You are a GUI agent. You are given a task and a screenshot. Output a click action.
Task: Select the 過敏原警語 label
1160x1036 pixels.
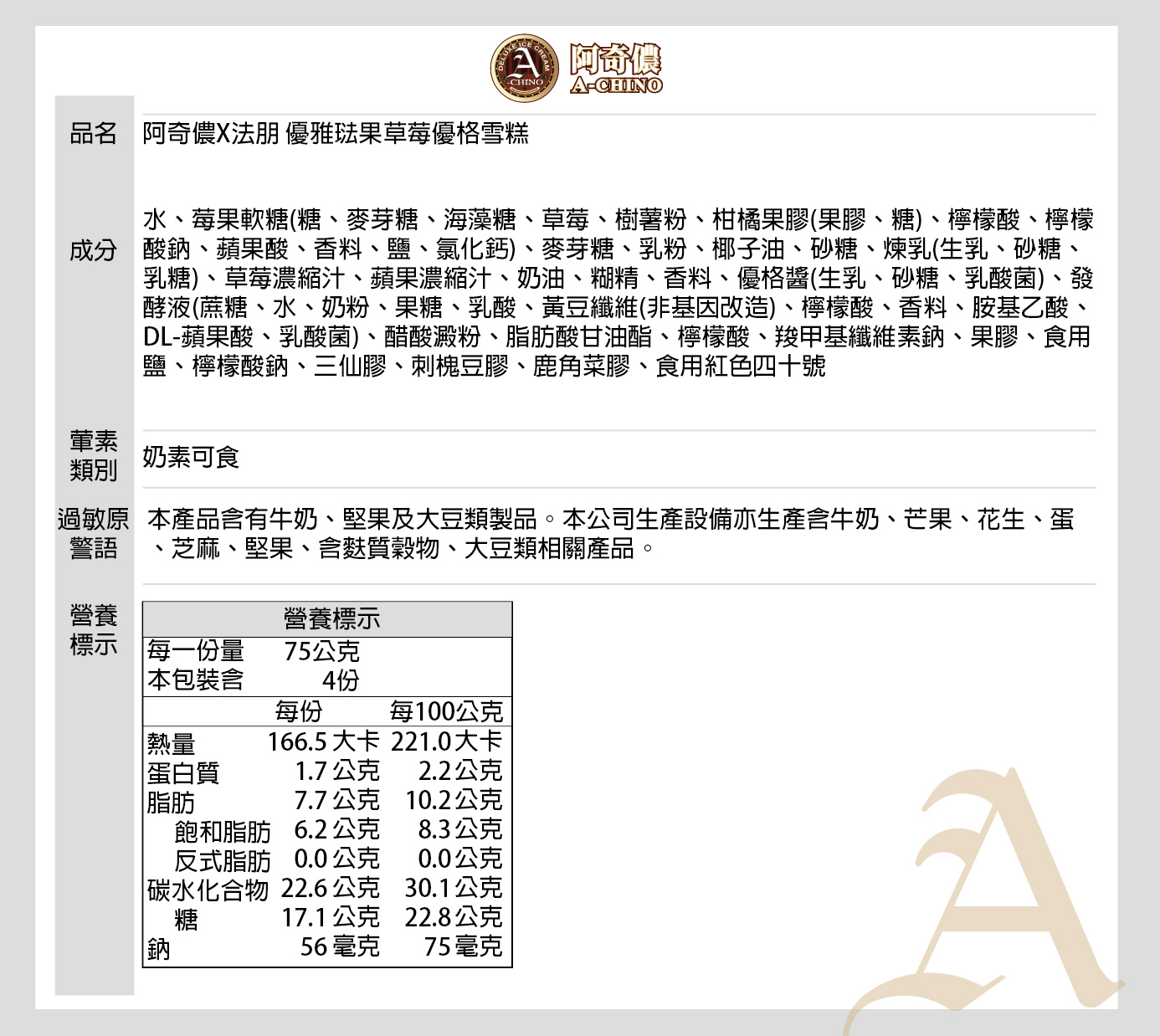click(x=94, y=534)
